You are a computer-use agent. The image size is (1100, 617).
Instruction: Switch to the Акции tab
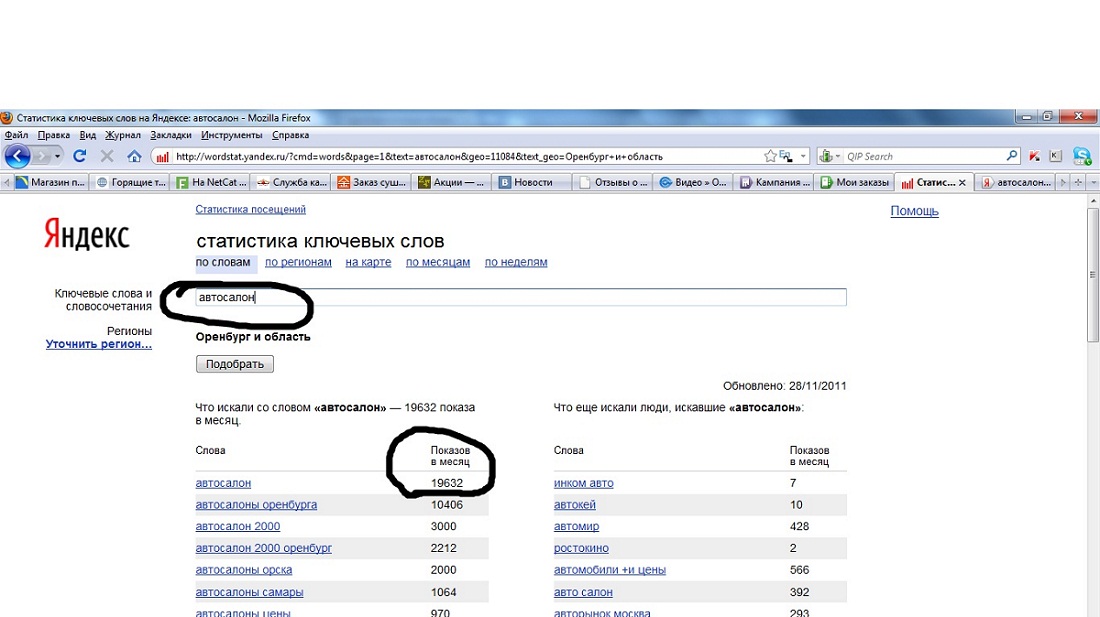(452, 182)
